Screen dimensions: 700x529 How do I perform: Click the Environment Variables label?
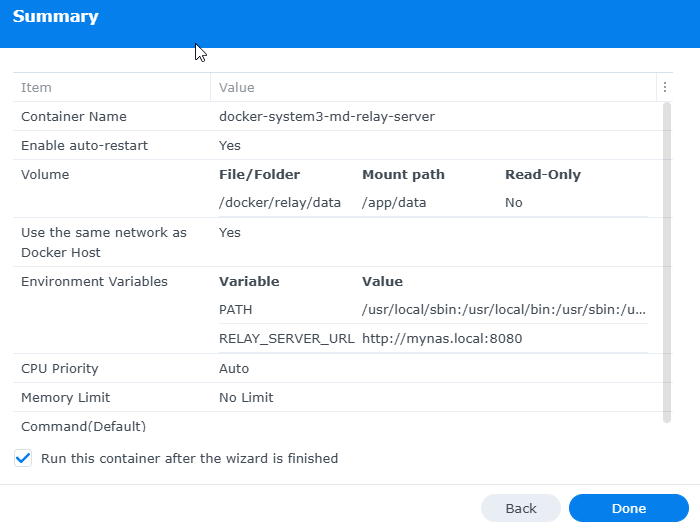tap(94, 282)
